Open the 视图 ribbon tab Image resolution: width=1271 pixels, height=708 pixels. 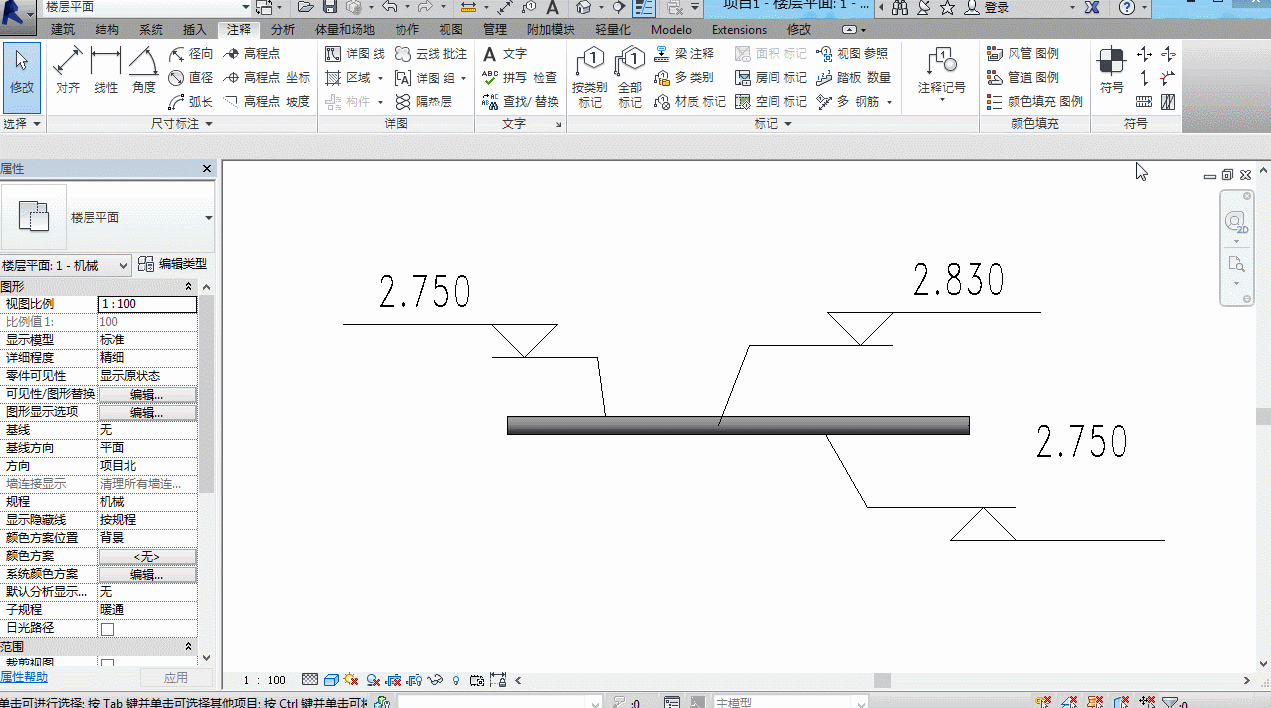(x=451, y=30)
